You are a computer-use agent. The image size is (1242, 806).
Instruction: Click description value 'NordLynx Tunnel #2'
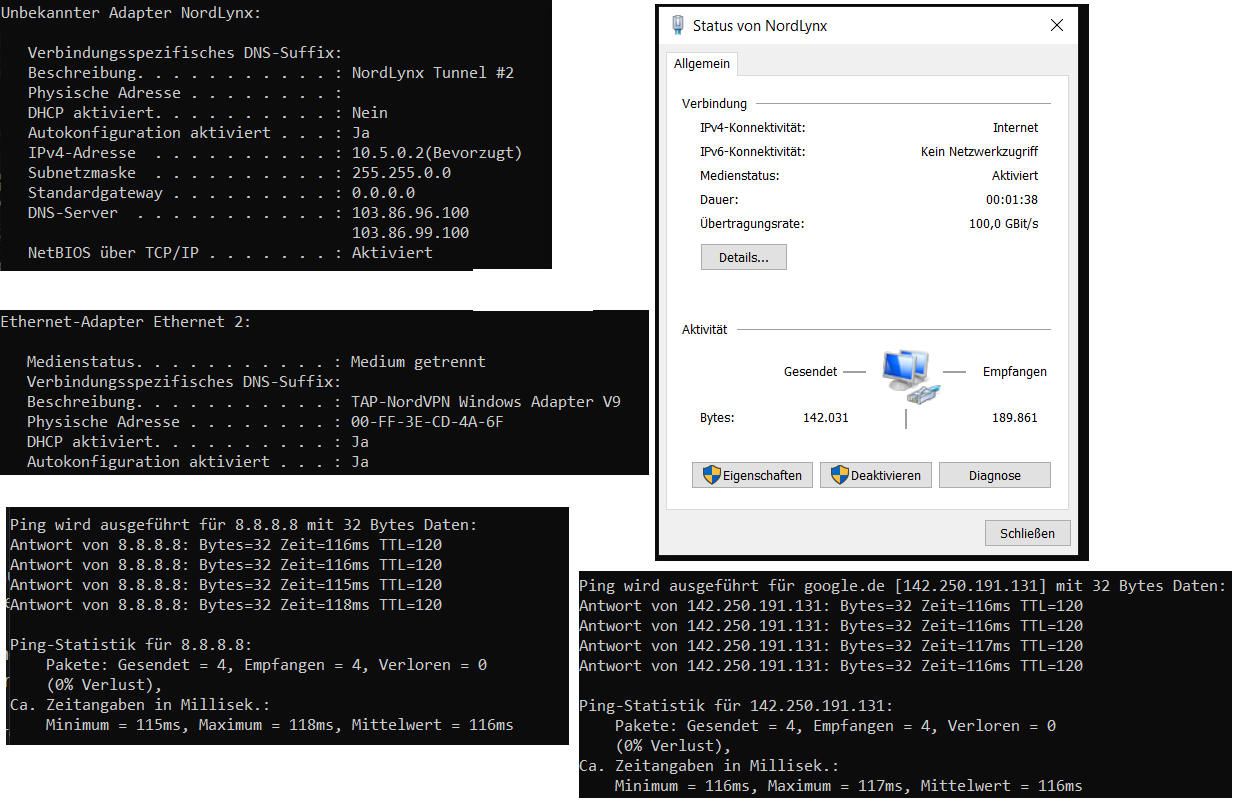[x=433, y=73]
